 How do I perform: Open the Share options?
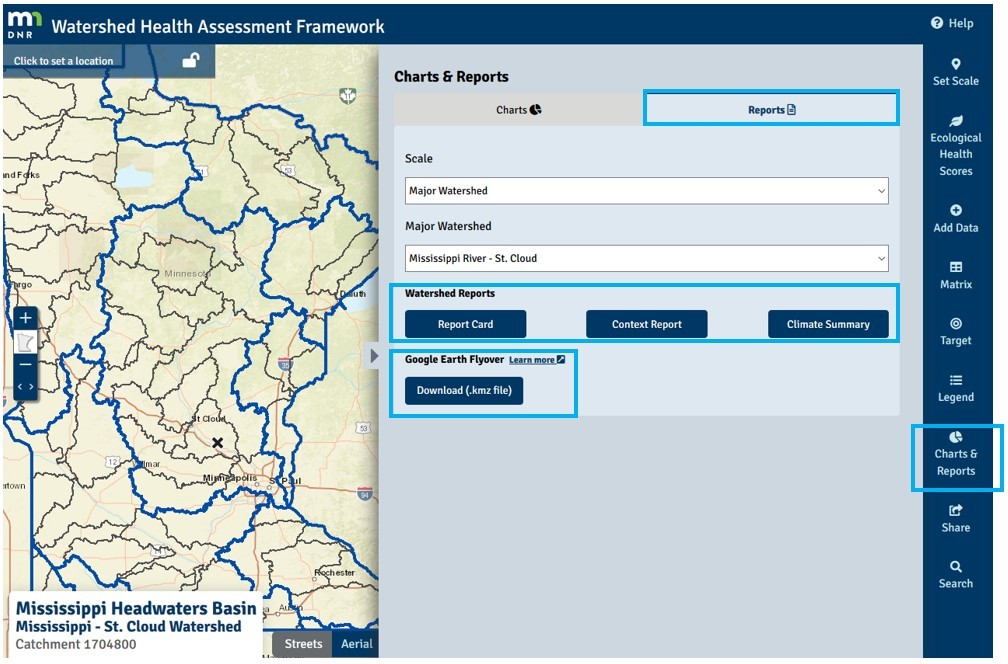point(955,519)
